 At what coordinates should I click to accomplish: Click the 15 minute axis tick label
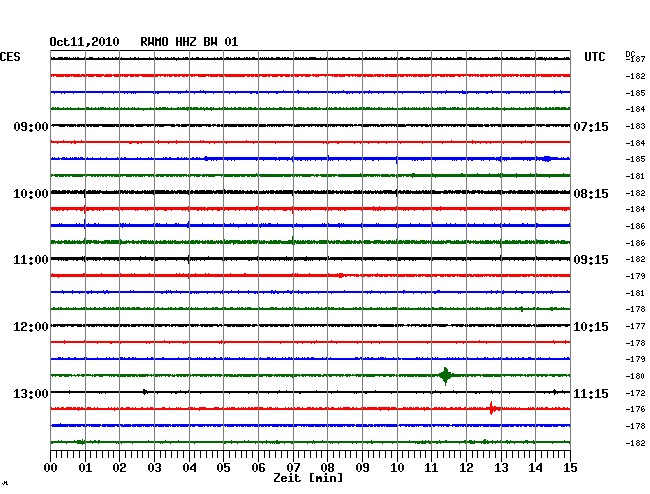coord(570,467)
